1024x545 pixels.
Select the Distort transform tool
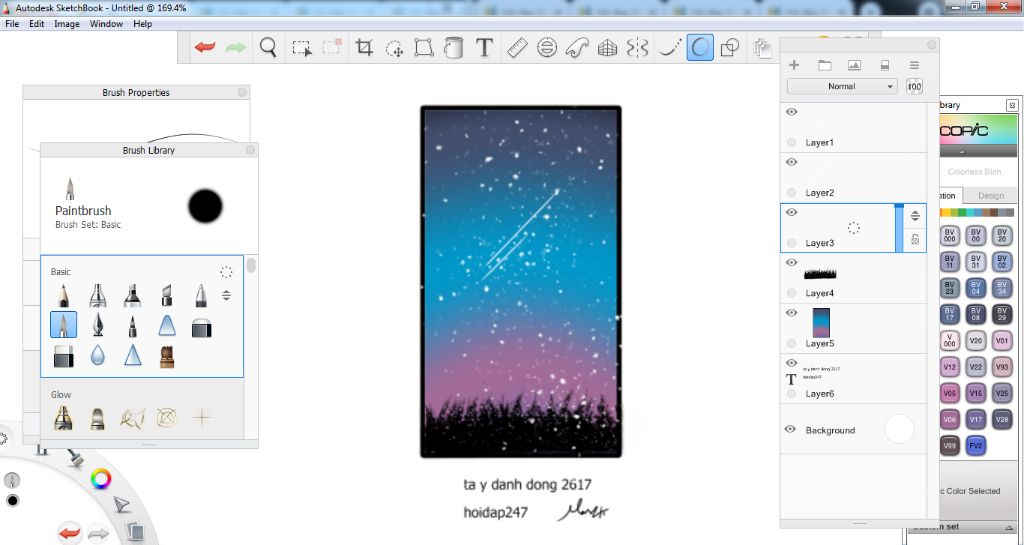point(424,48)
